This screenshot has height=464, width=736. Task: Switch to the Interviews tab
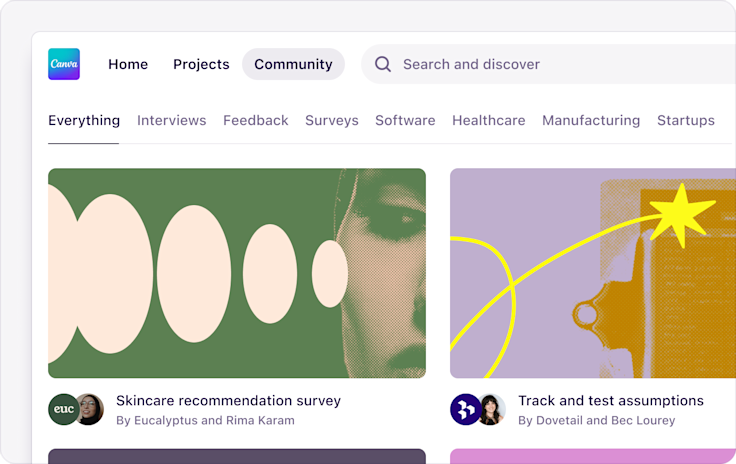171,121
